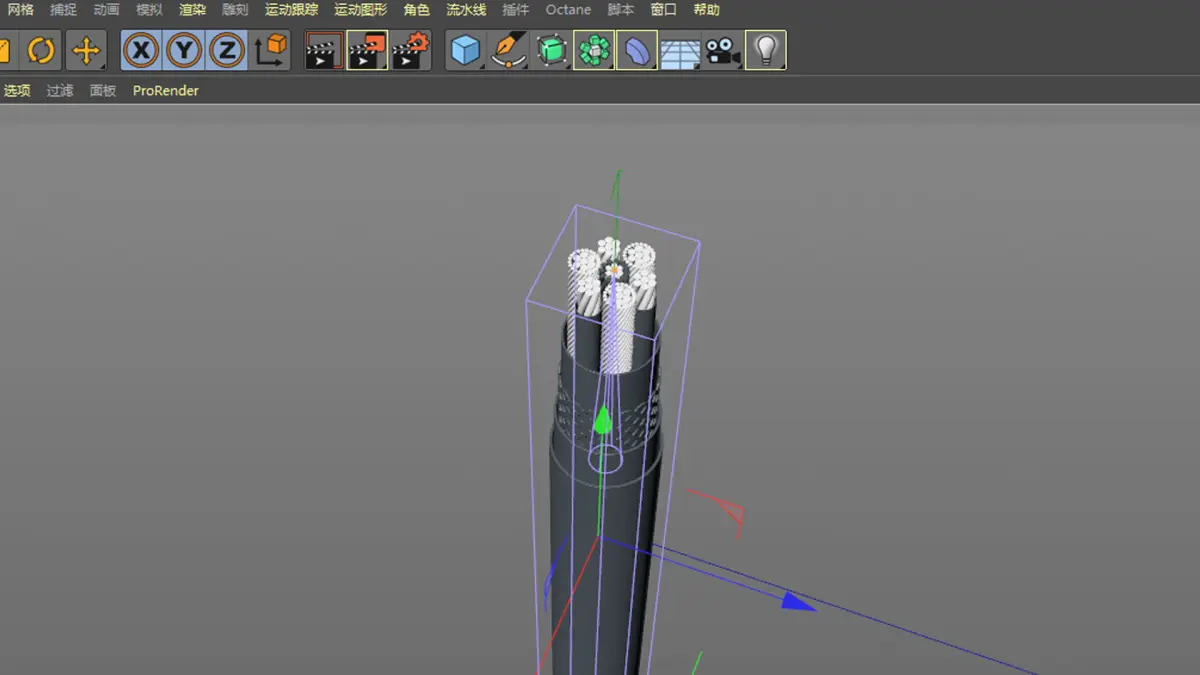Open viewport ProRender menu
This screenshot has height=675, width=1200.
tap(166, 91)
